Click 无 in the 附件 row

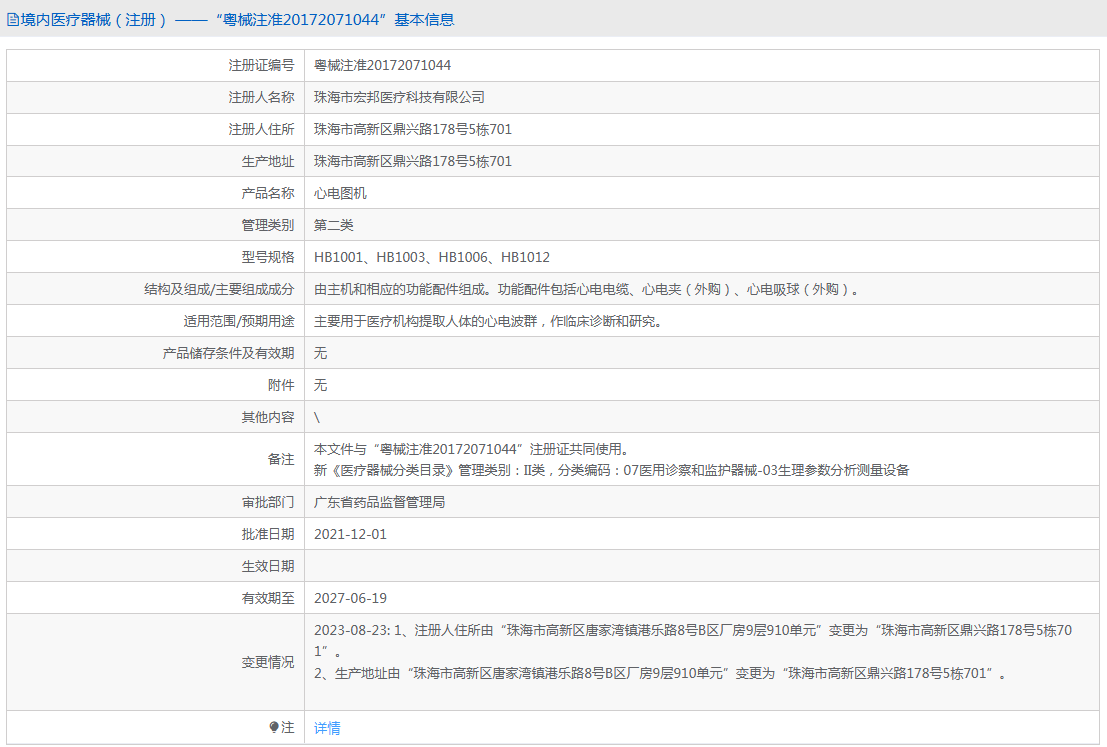[321, 386]
